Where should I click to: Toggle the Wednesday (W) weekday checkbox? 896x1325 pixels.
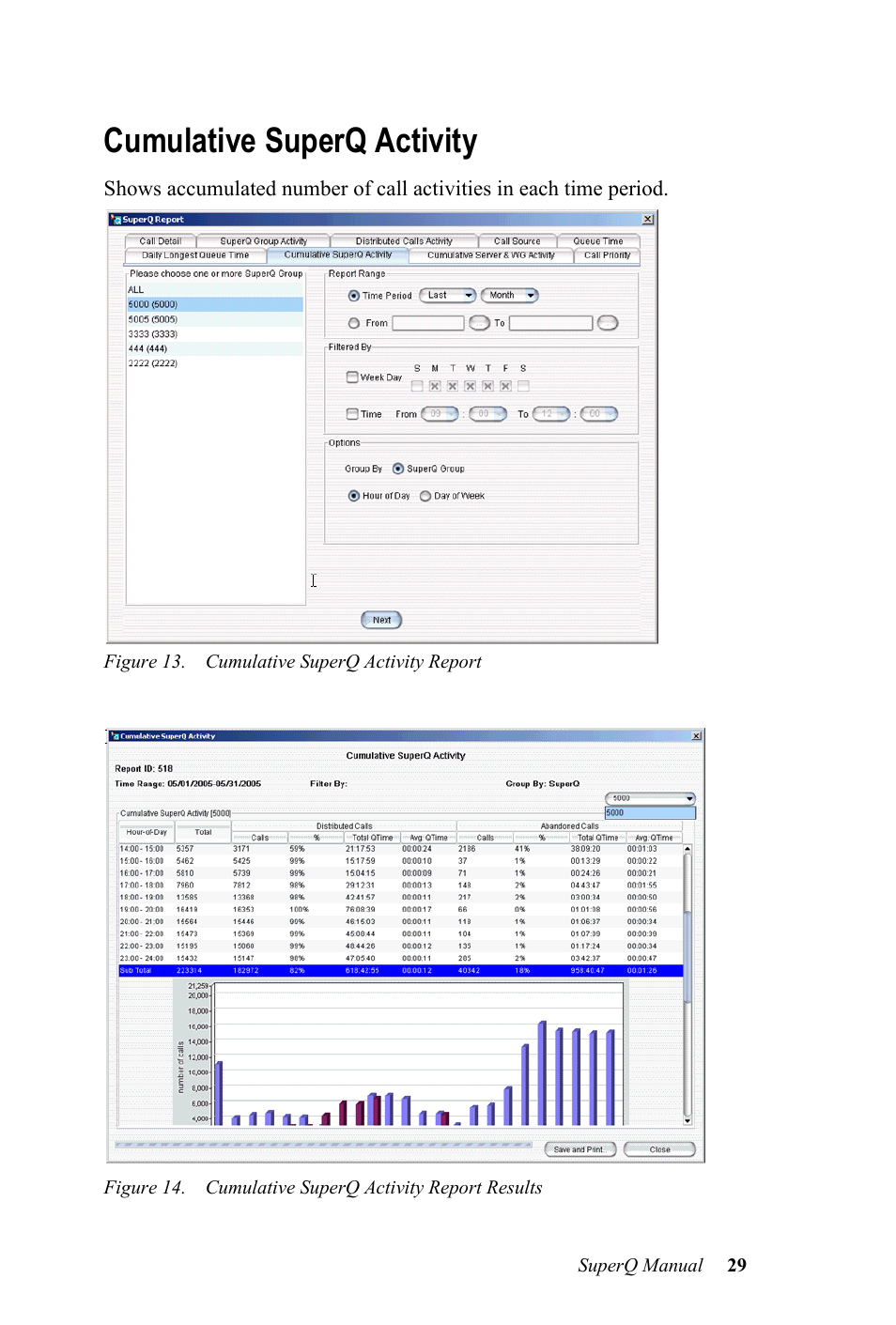point(471,386)
